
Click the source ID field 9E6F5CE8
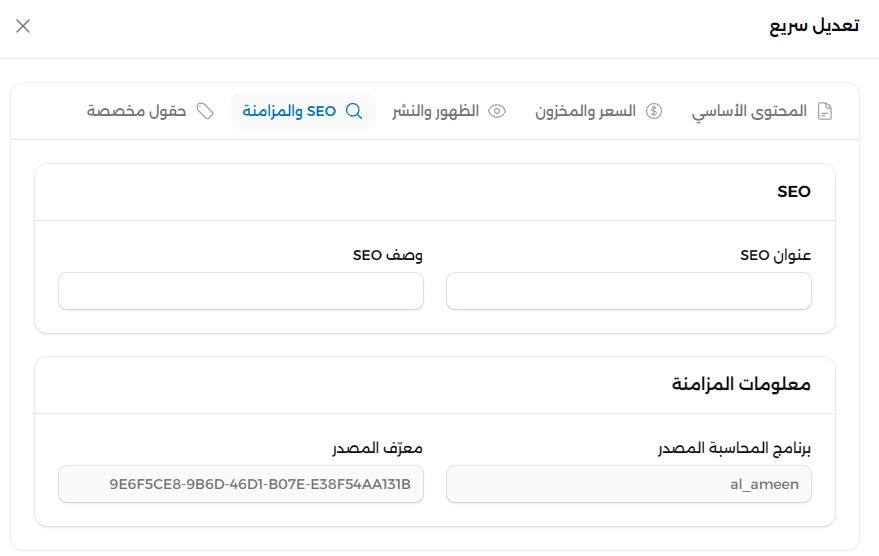[x=240, y=484]
